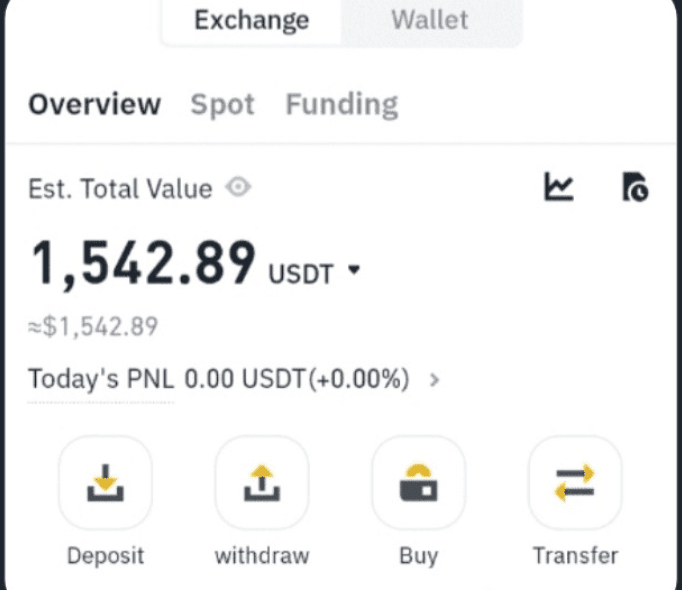This screenshot has width=682, height=590.
Task: Switch to the Wallet toggle segment
Action: [x=430, y=20]
